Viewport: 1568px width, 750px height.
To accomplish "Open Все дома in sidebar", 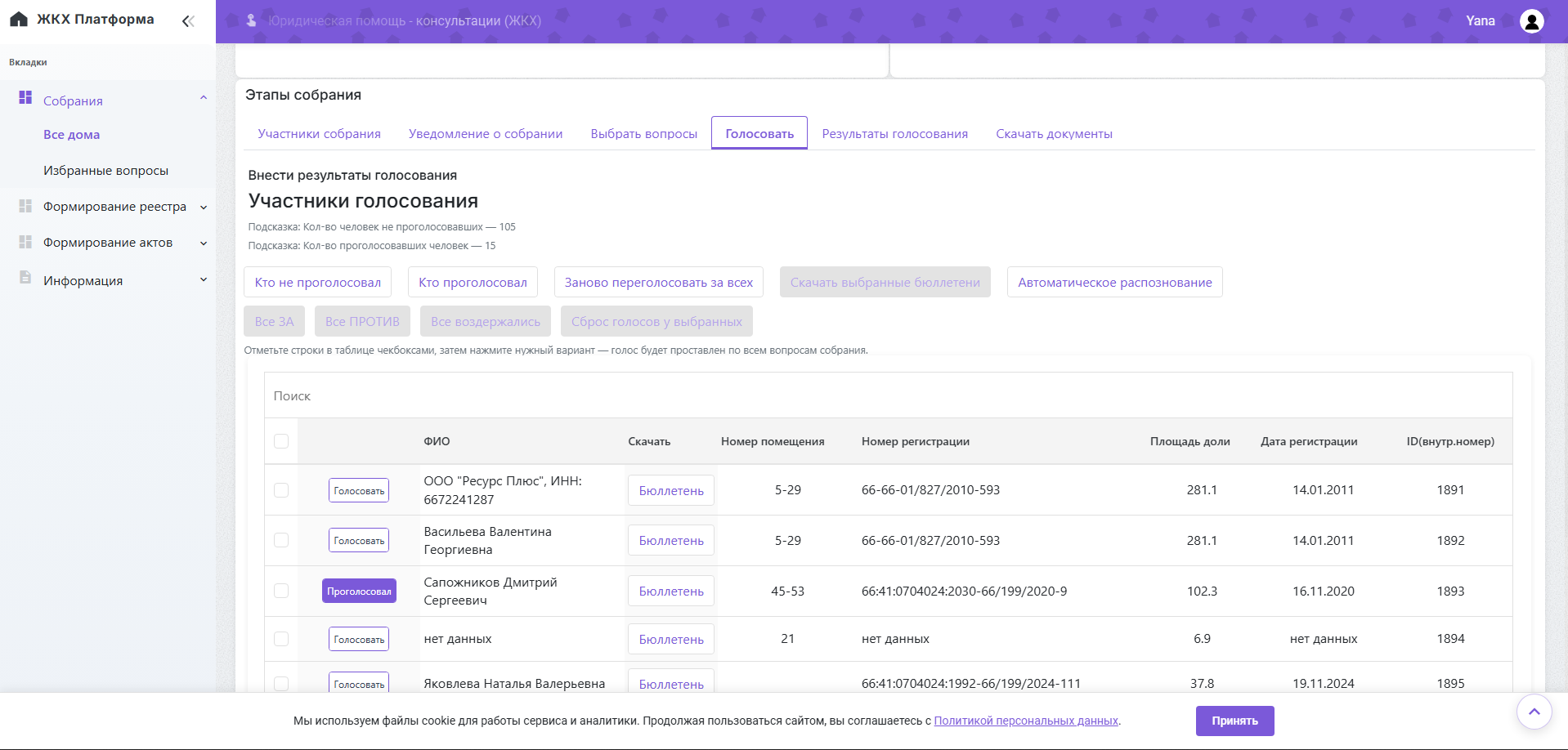I will pos(72,135).
